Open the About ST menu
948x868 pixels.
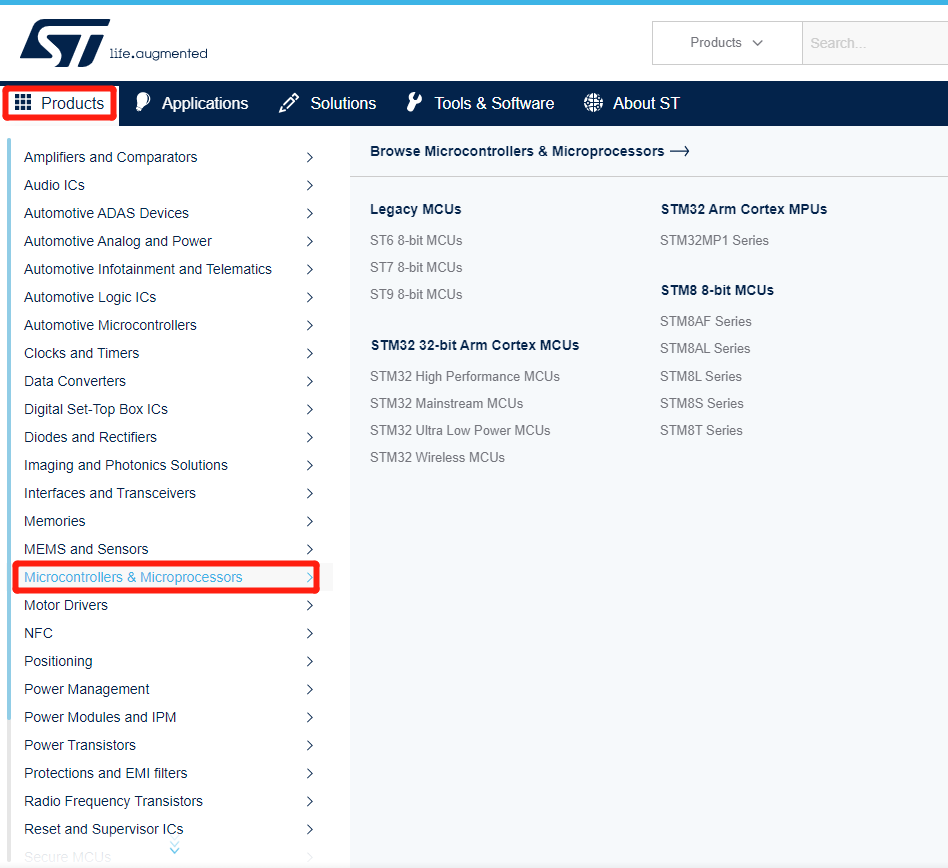632,103
